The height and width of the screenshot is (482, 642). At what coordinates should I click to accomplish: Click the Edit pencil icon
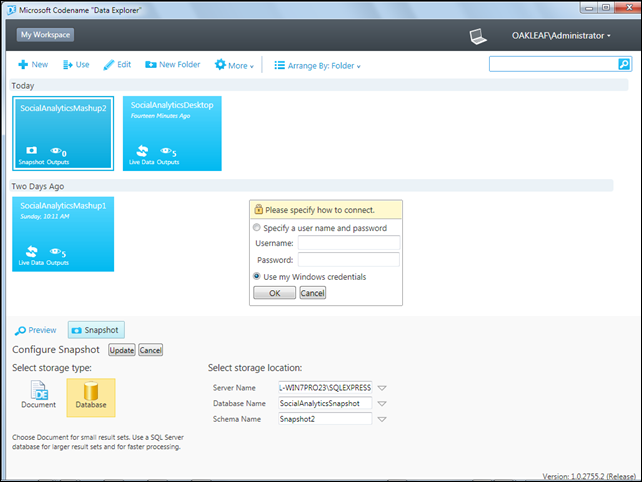coord(109,65)
